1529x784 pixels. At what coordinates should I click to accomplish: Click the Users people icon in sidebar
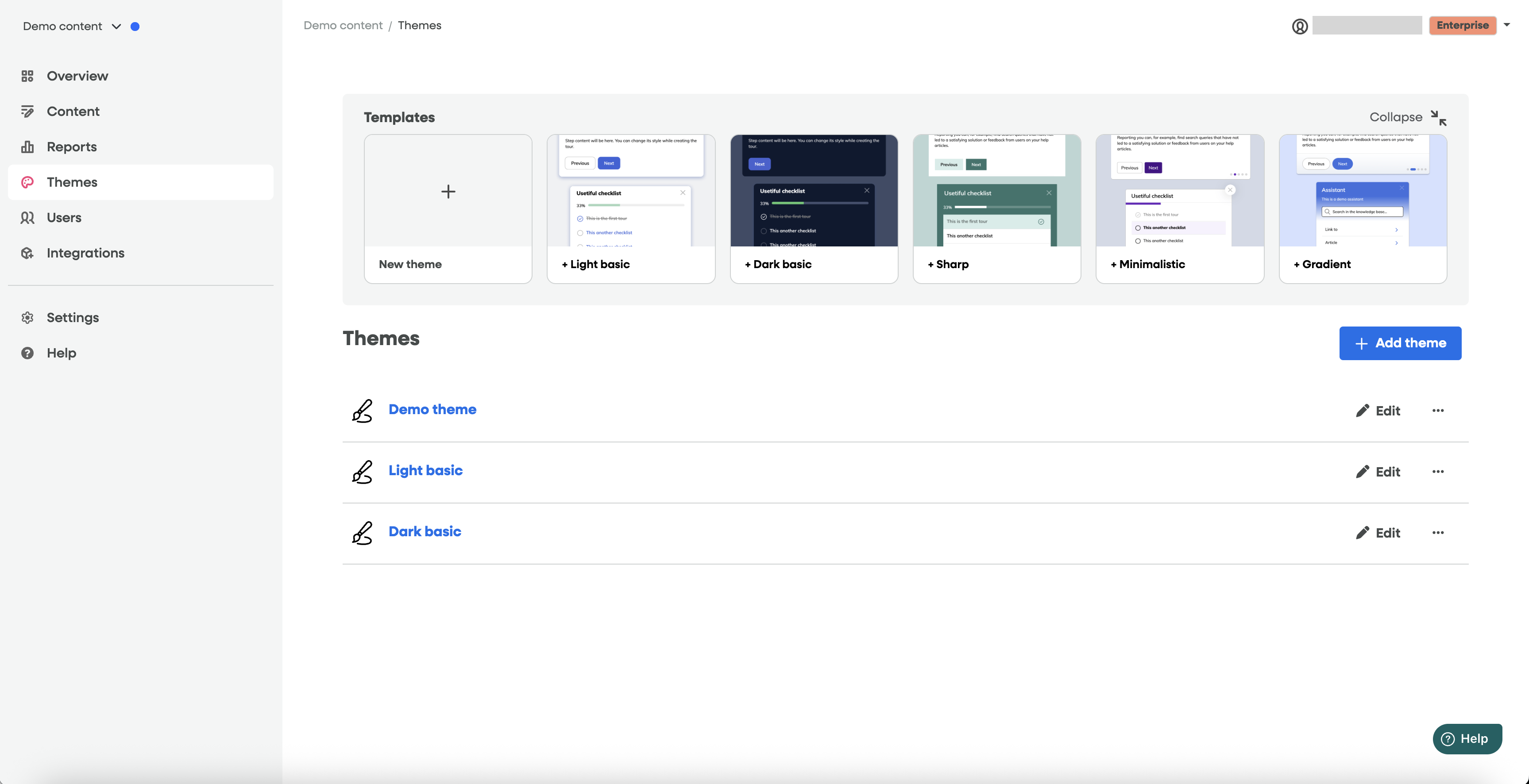click(27, 218)
